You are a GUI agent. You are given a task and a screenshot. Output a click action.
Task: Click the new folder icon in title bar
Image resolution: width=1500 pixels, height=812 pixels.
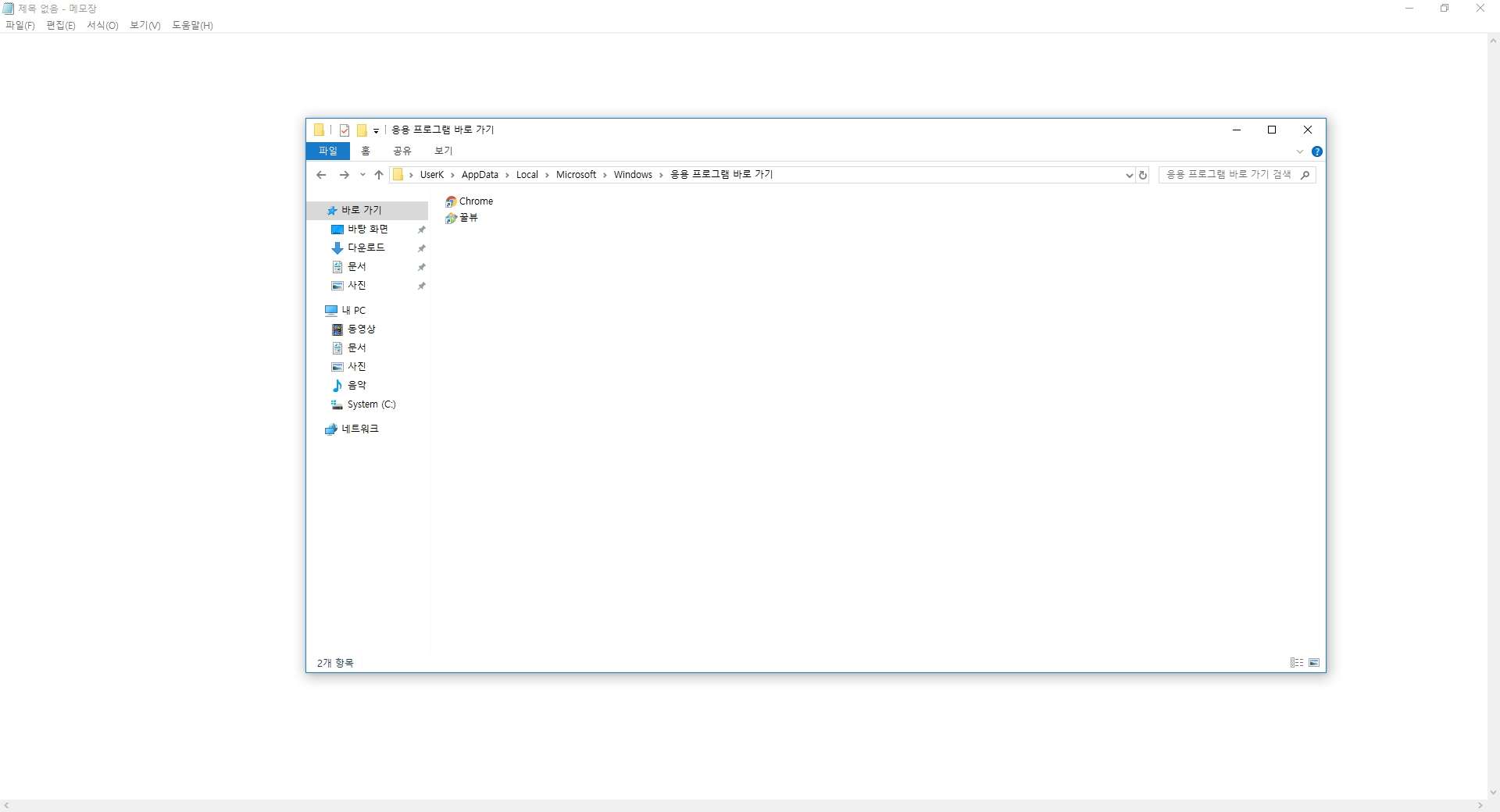coord(362,130)
